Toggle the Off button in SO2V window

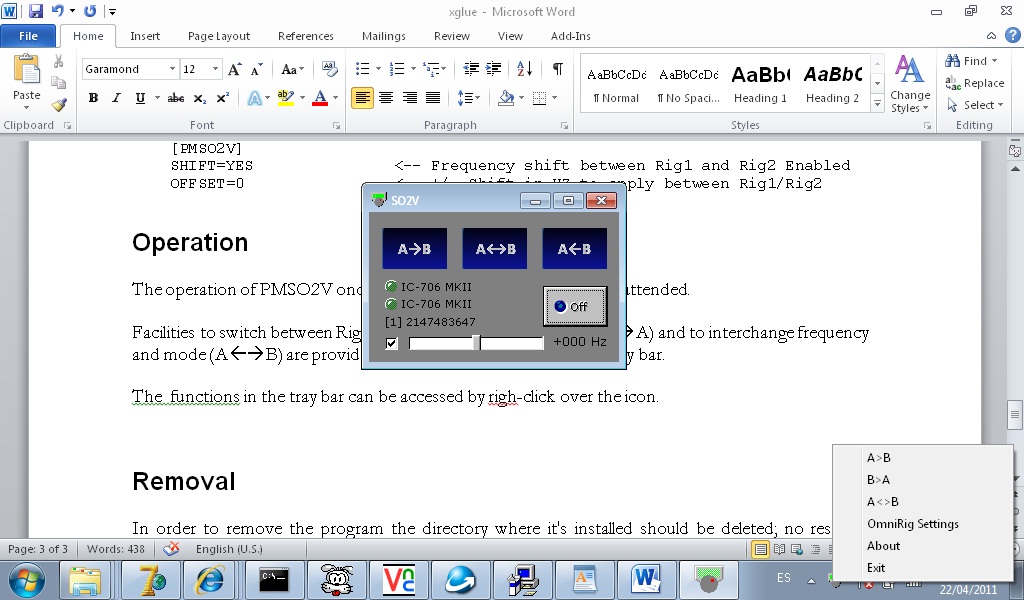pyautogui.click(x=575, y=306)
